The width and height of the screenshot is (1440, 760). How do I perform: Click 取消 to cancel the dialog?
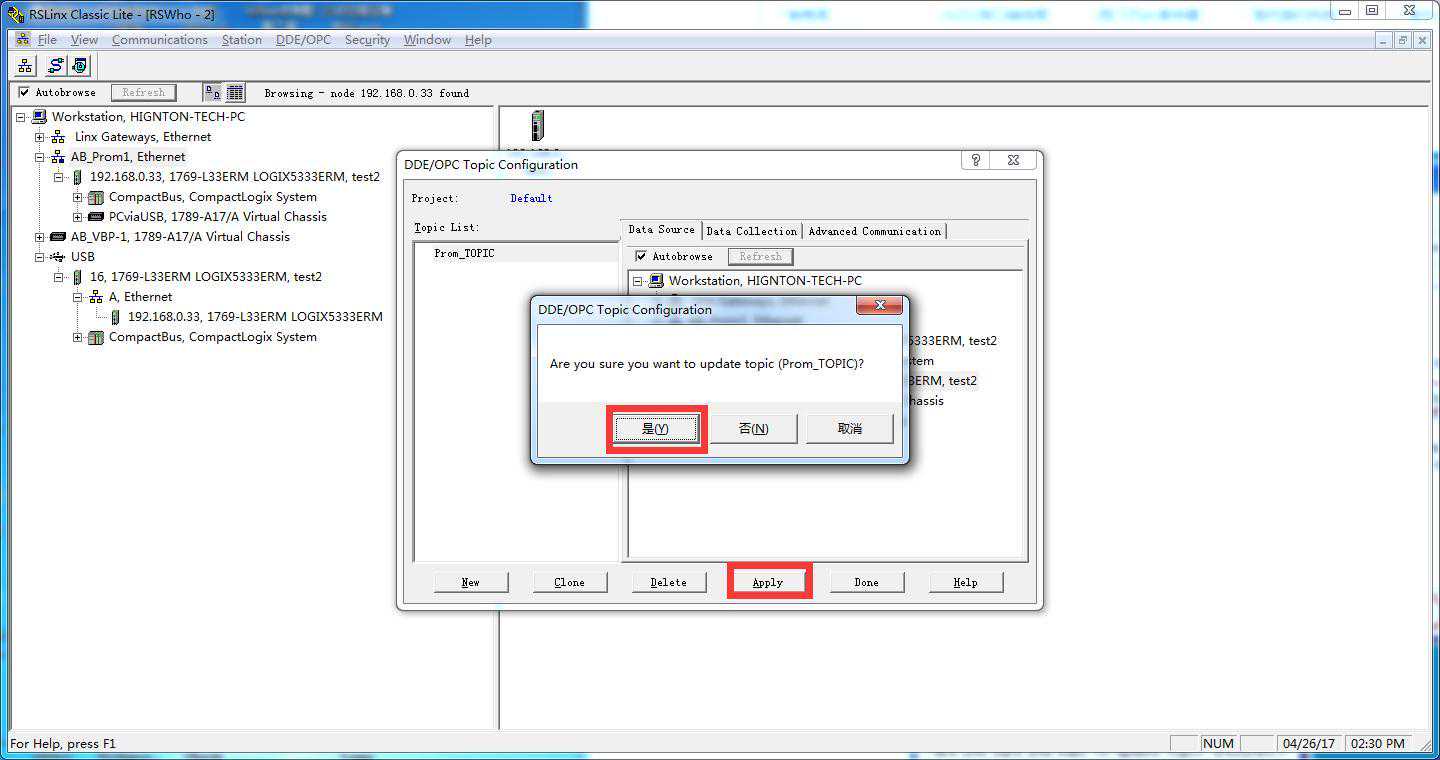coord(849,429)
